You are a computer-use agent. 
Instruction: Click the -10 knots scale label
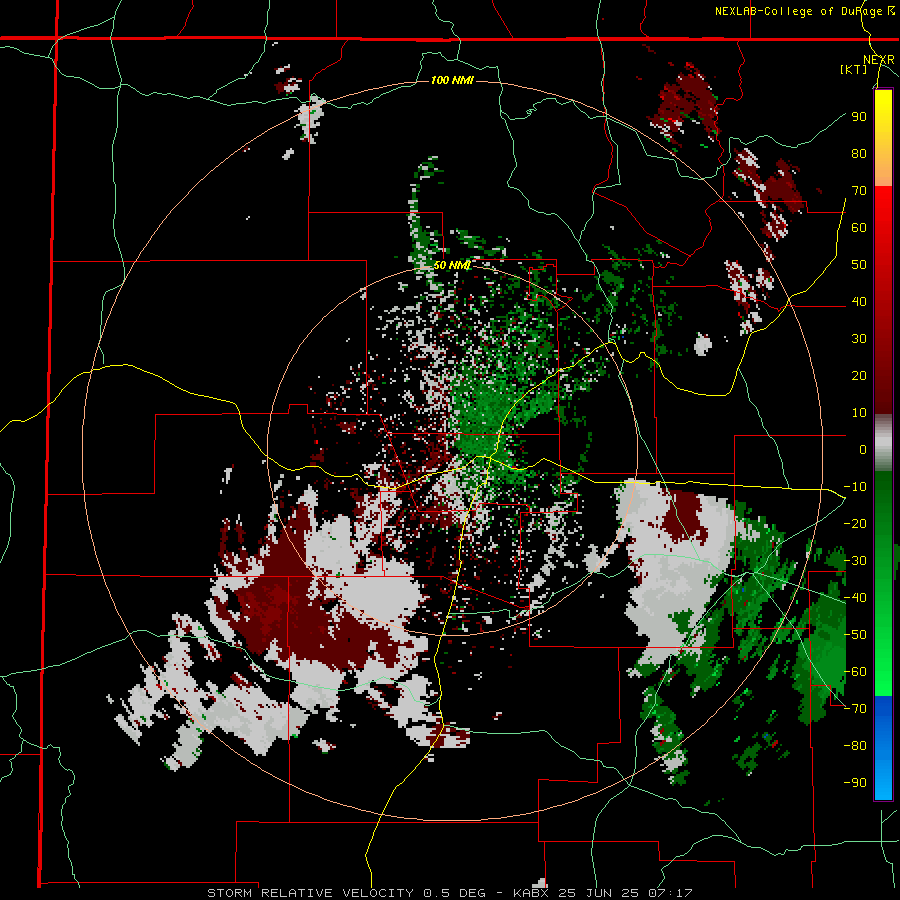pos(855,487)
